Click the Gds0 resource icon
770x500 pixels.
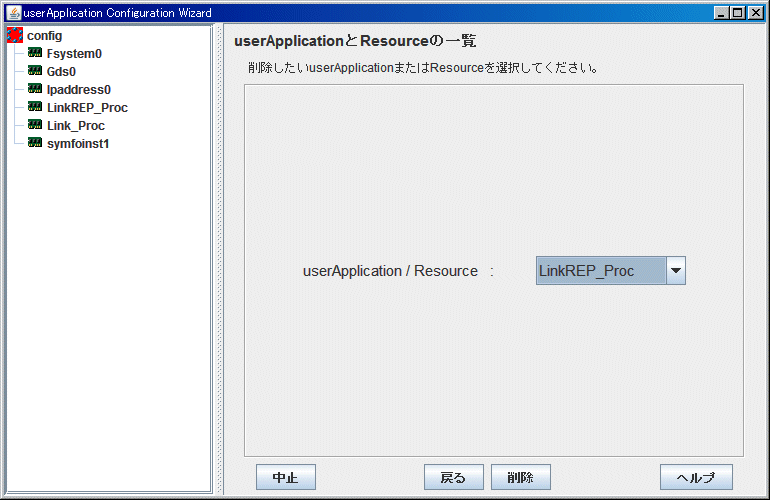[35, 71]
